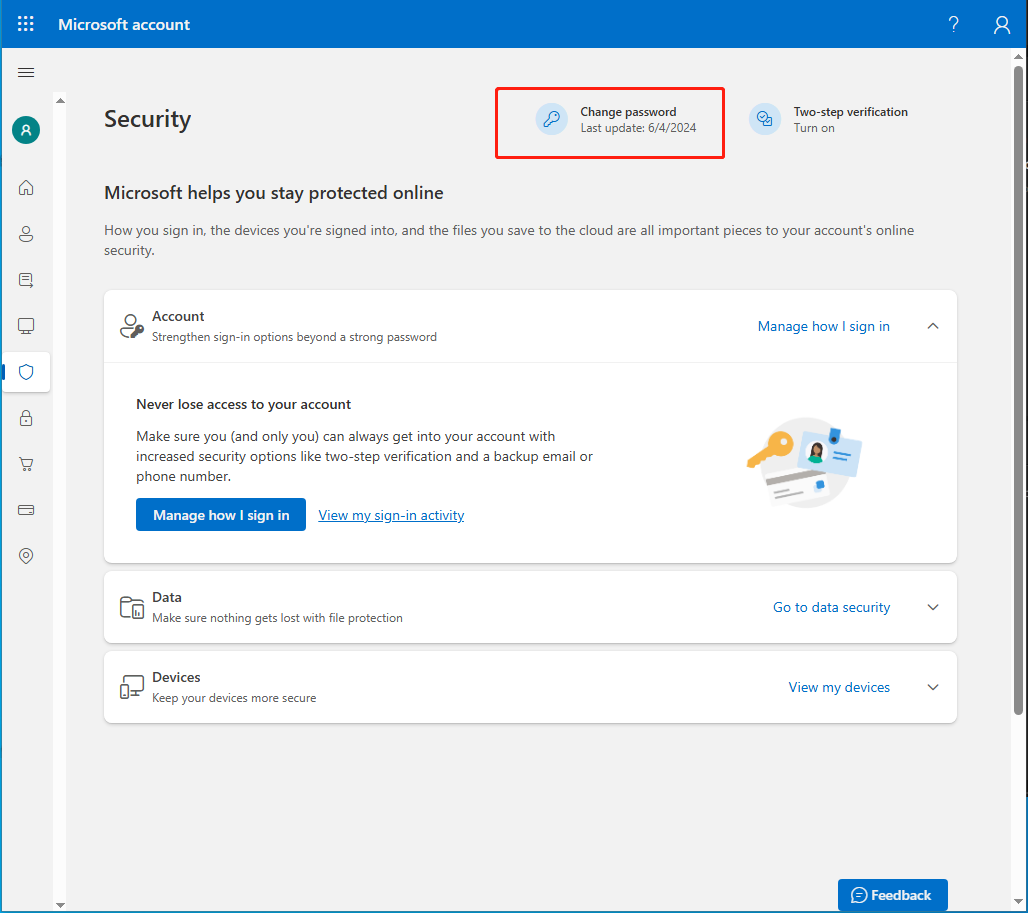Open View my sign-in activity link
This screenshot has height=913, width=1028.
(390, 514)
